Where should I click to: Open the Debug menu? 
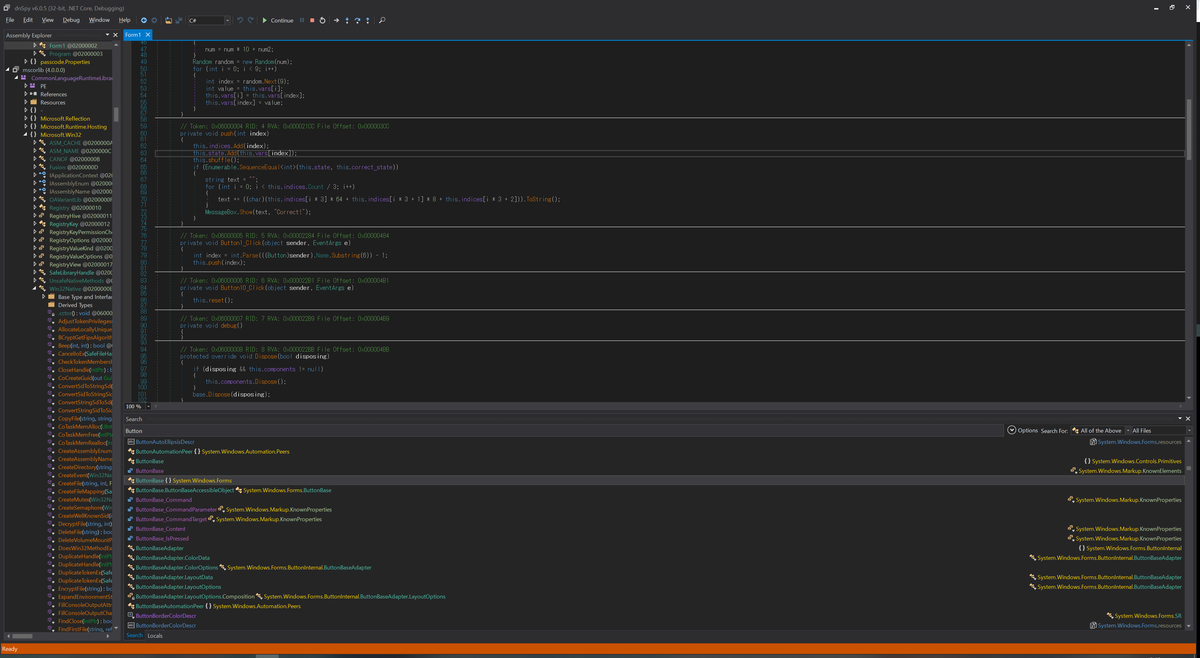click(x=71, y=20)
